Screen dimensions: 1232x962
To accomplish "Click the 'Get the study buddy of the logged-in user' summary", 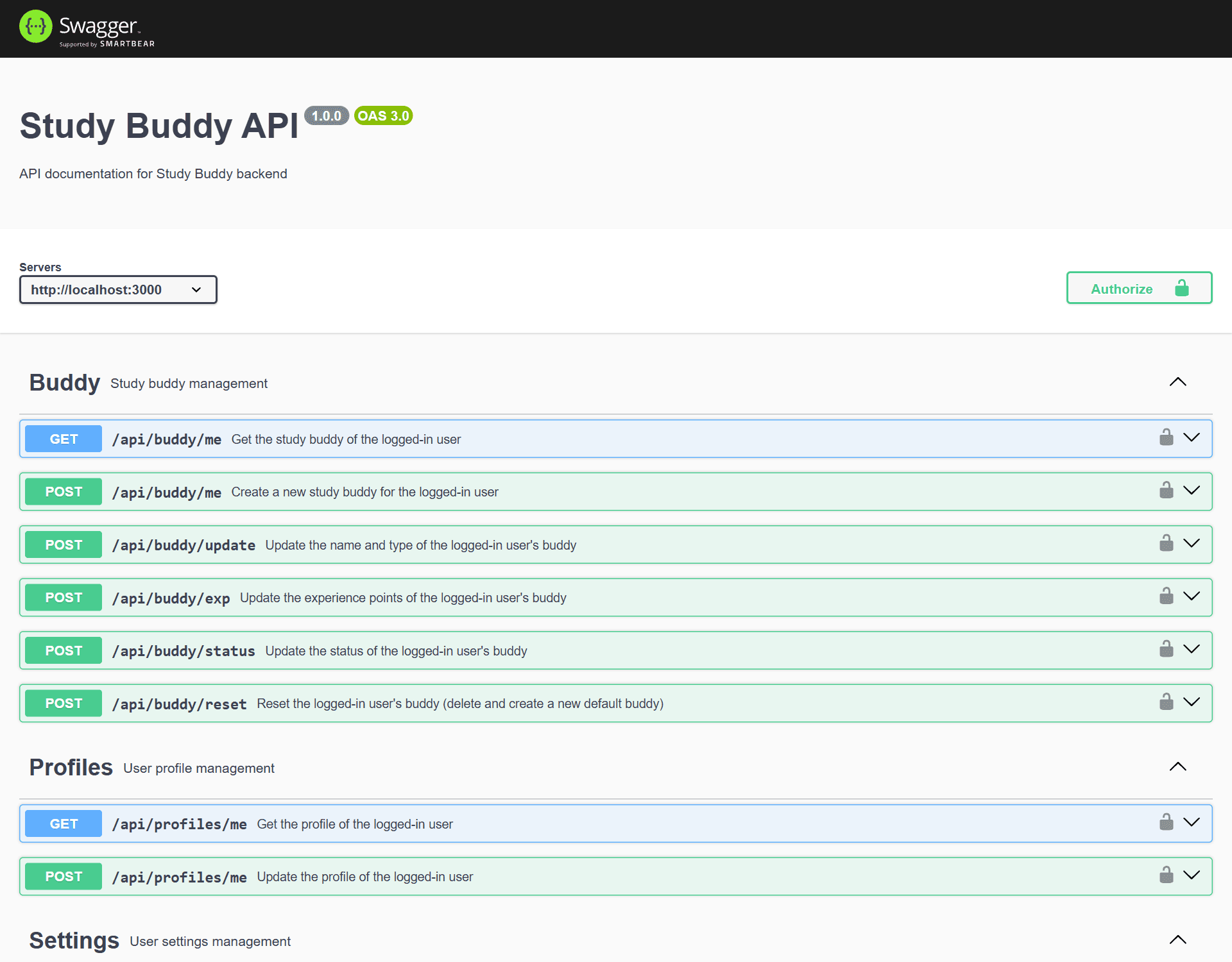I will pos(346,439).
